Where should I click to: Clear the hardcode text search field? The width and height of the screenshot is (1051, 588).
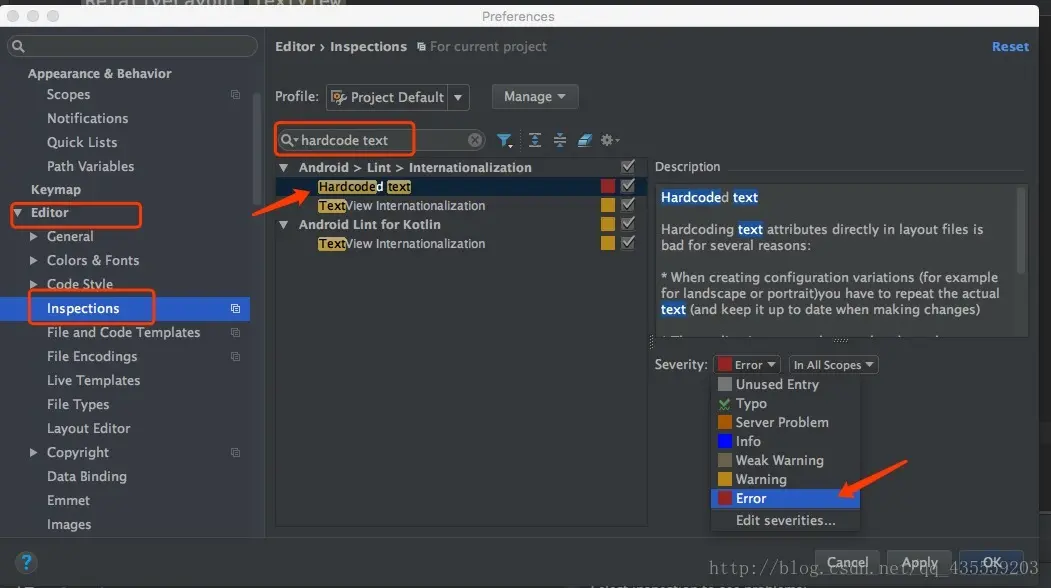pos(475,140)
